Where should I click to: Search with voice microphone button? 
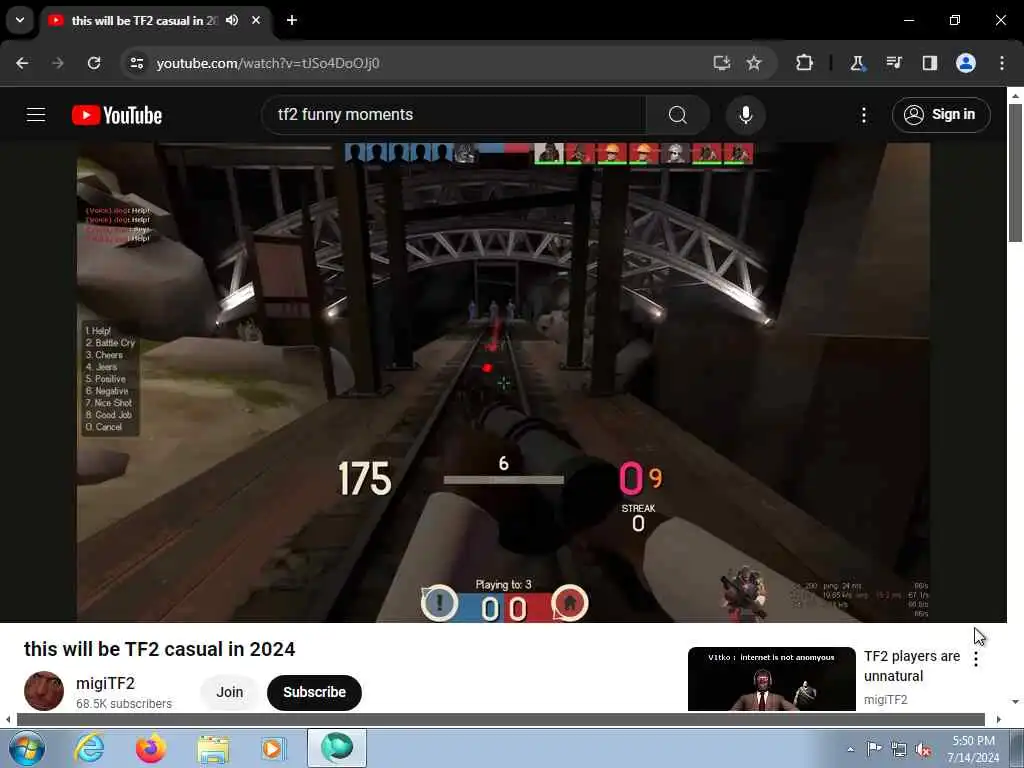tap(746, 115)
